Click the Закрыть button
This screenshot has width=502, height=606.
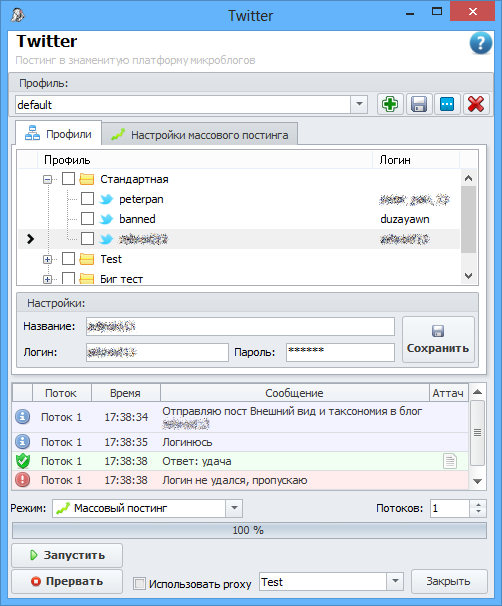(x=449, y=581)
